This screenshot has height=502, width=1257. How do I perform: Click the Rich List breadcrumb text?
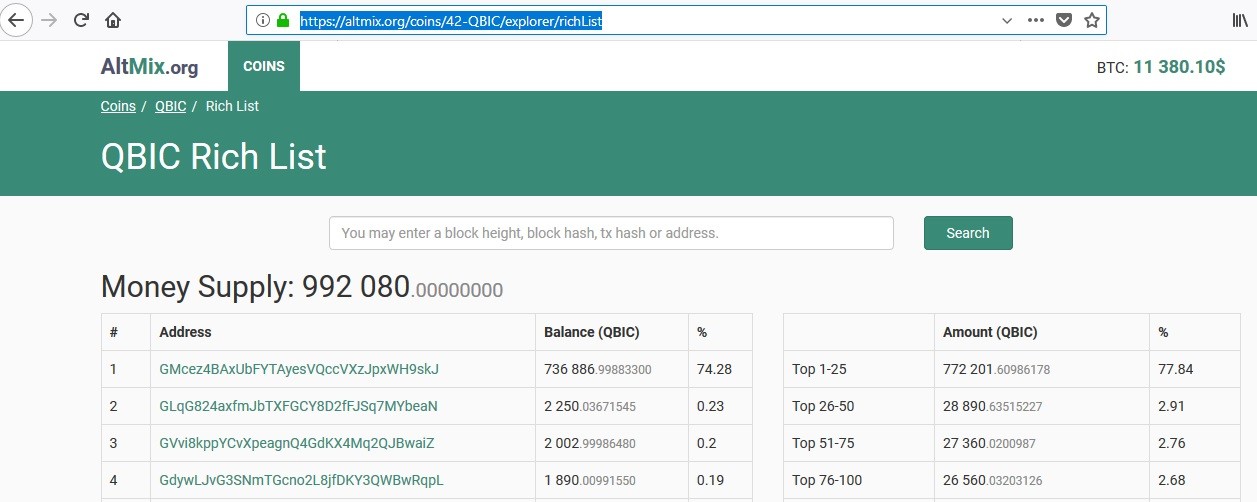[x=232, y=106]
